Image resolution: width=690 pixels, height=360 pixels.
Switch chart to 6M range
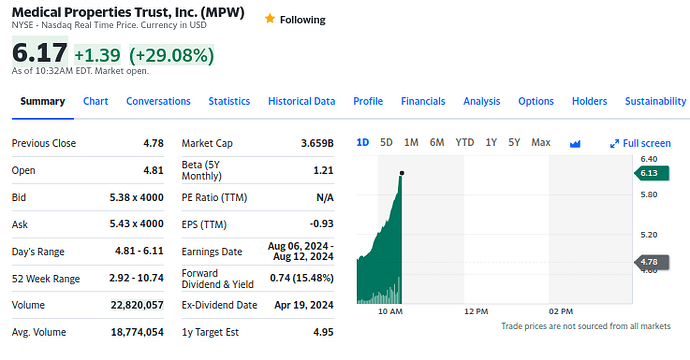(x=437, y=143)
